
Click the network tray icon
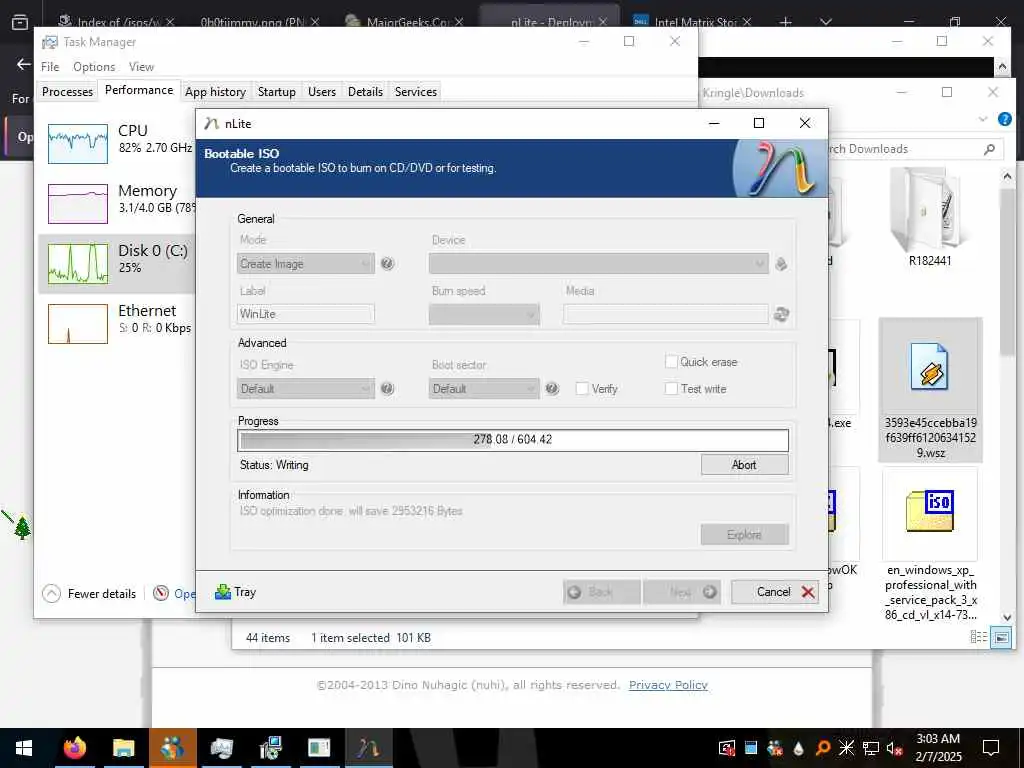871,748
